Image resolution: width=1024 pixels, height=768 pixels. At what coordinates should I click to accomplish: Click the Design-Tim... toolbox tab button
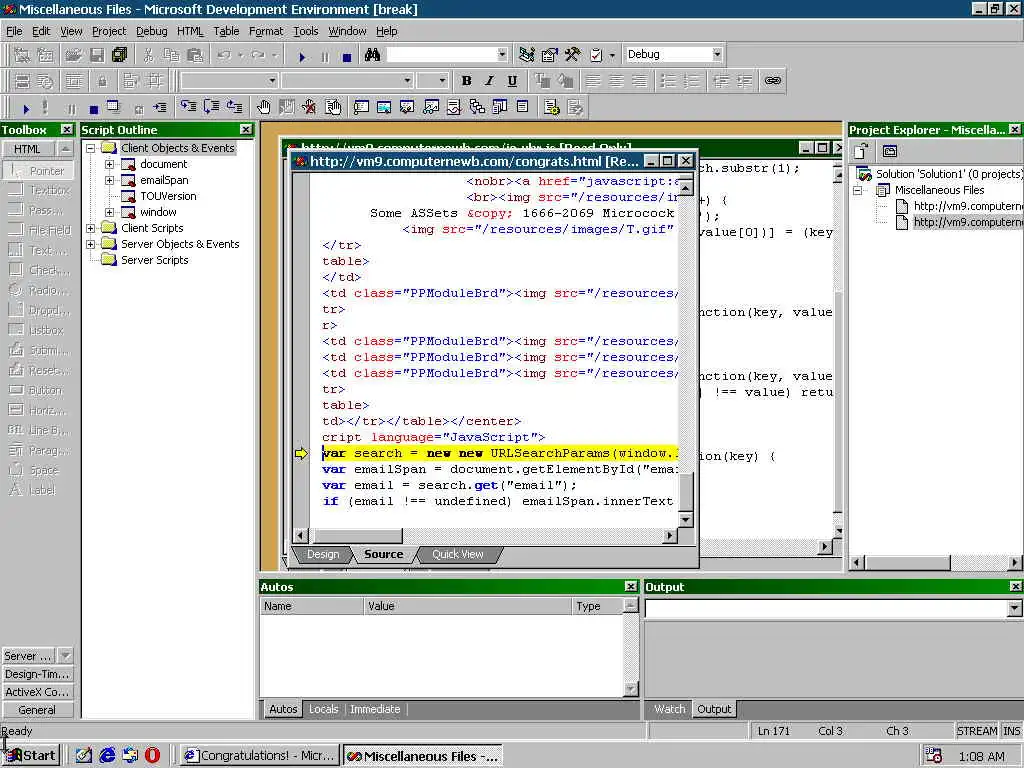(x=37, y=674)
